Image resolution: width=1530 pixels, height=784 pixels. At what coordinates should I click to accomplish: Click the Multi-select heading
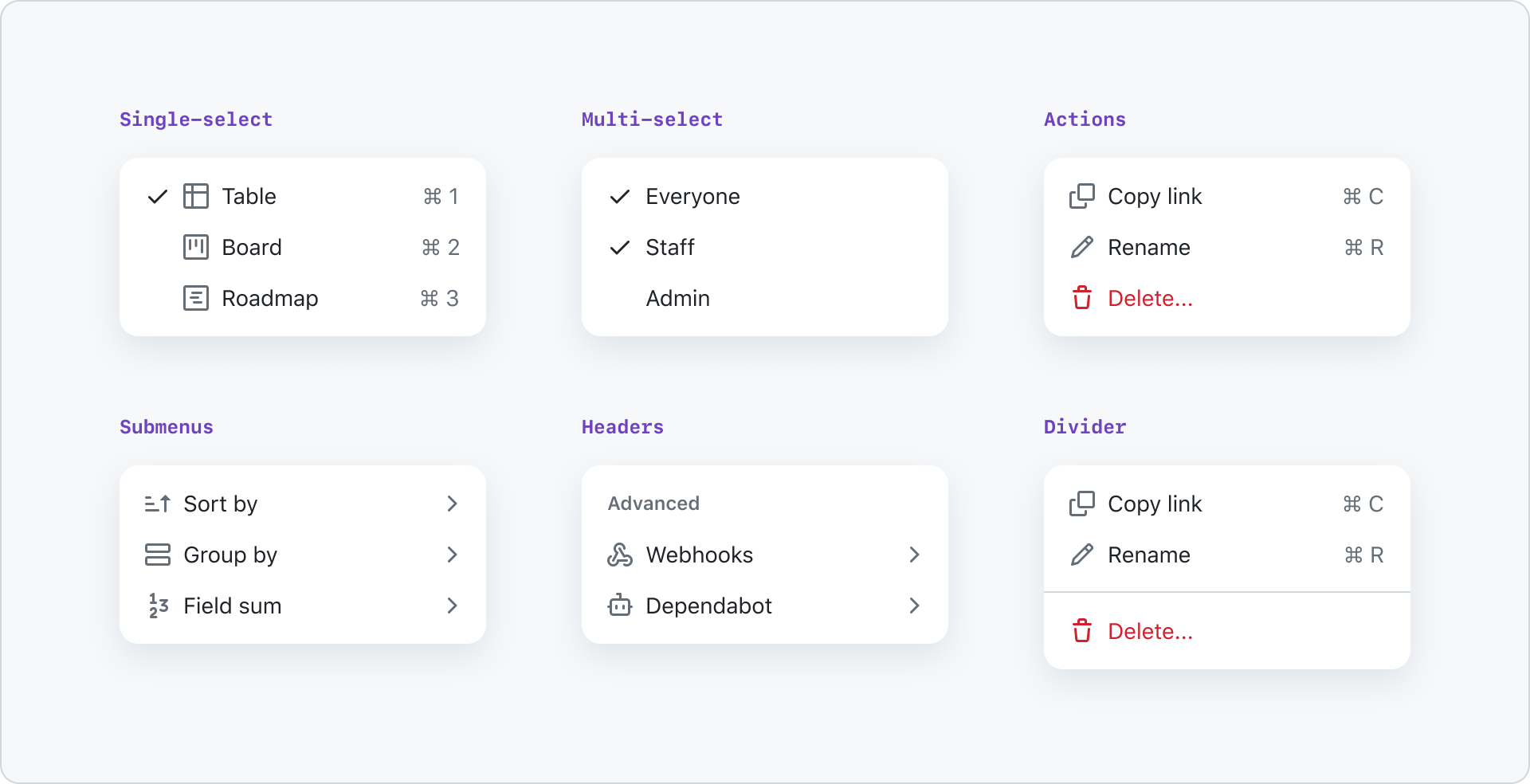point(652,120)
